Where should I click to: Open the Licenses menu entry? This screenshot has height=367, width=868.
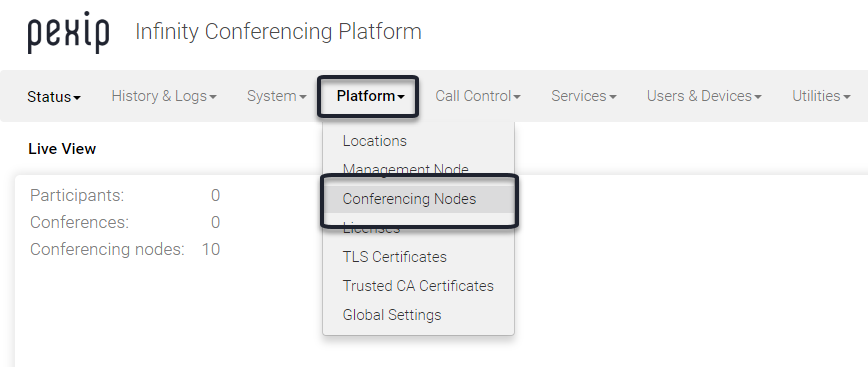click(x=371, y=228)
